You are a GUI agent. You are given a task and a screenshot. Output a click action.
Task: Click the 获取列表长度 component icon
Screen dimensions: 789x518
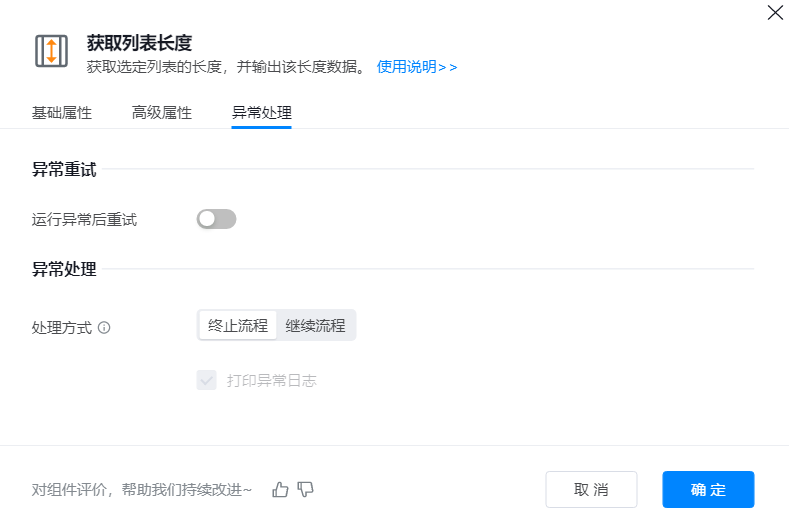point(51,51)
